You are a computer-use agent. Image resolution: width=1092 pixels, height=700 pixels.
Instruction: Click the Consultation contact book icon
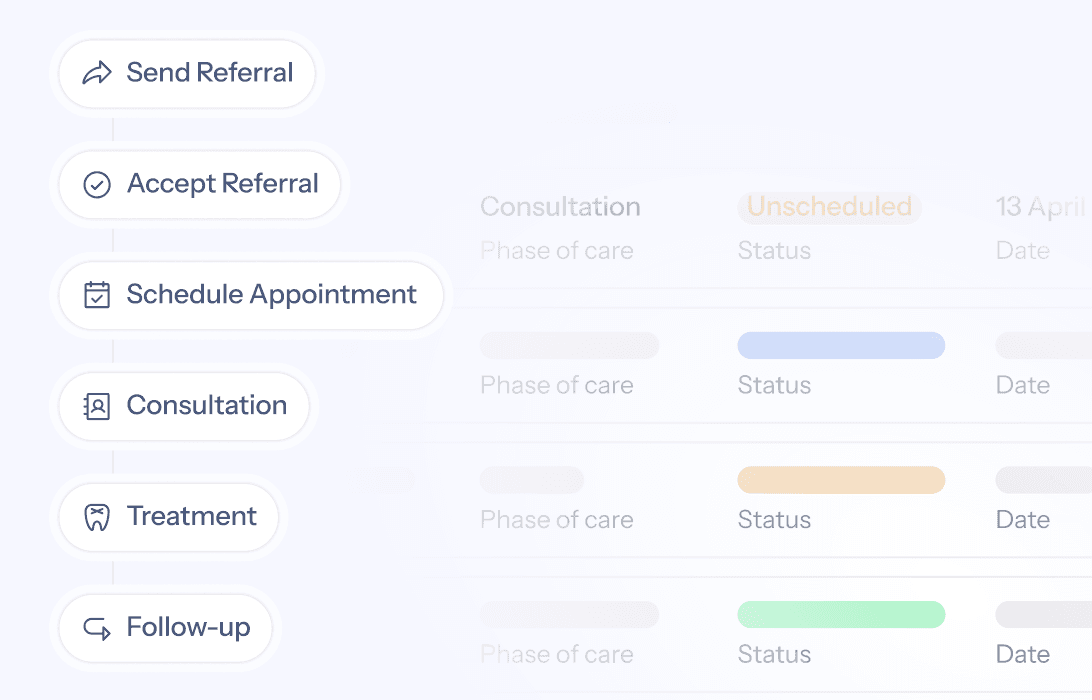click(x=97, y=406)
